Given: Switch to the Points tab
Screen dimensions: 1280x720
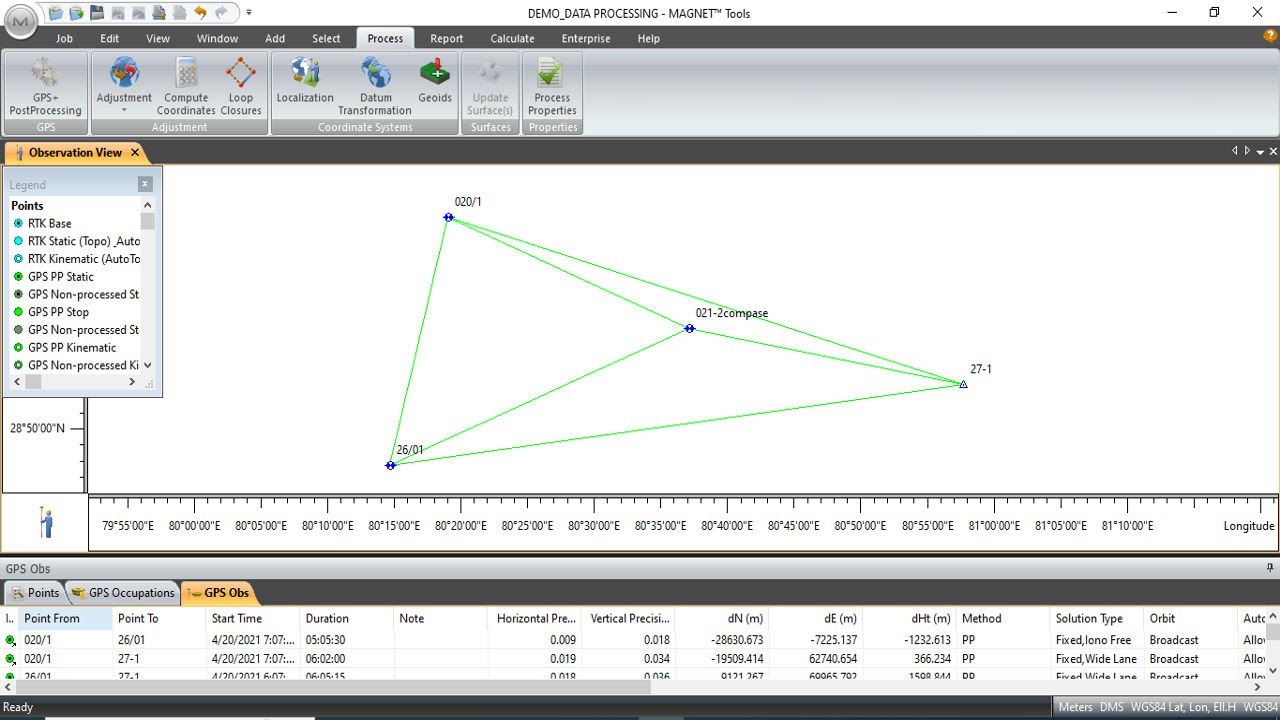Looking at the screenshot, I should pos(34,593).
